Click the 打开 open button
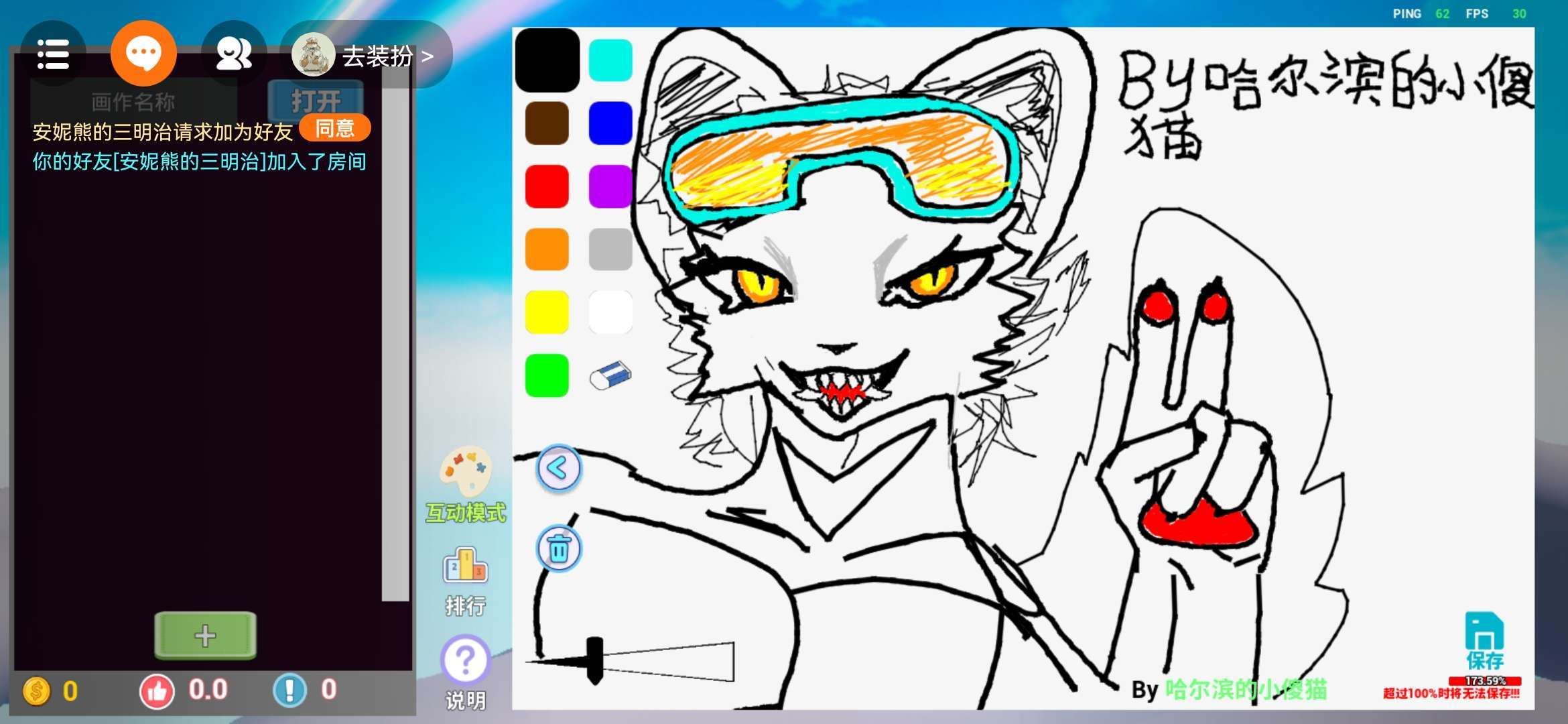This screenshot has height=724, width=1568. click(x=316, y=101)
